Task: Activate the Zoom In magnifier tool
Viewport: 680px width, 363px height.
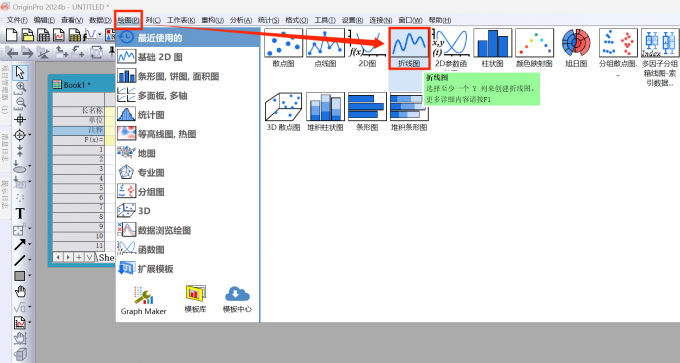Action: coord(20,88)
